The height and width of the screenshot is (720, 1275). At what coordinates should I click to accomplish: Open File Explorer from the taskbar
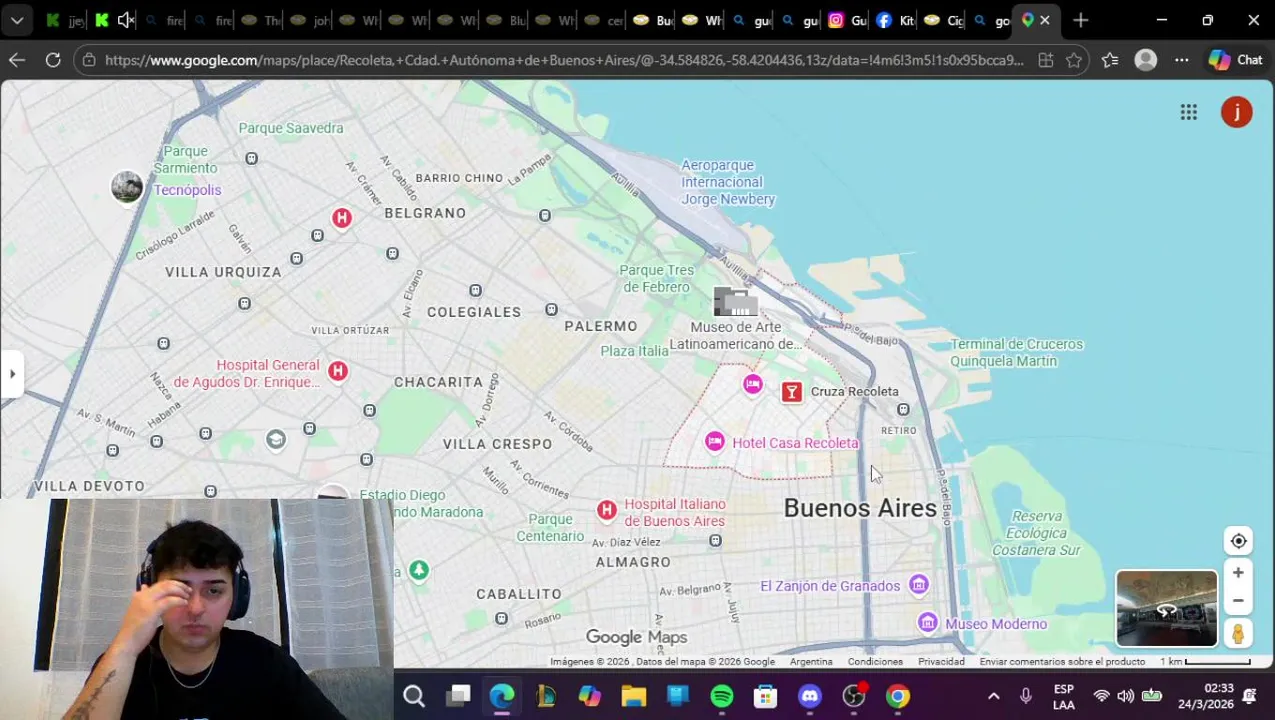click(x=634, y=696)
